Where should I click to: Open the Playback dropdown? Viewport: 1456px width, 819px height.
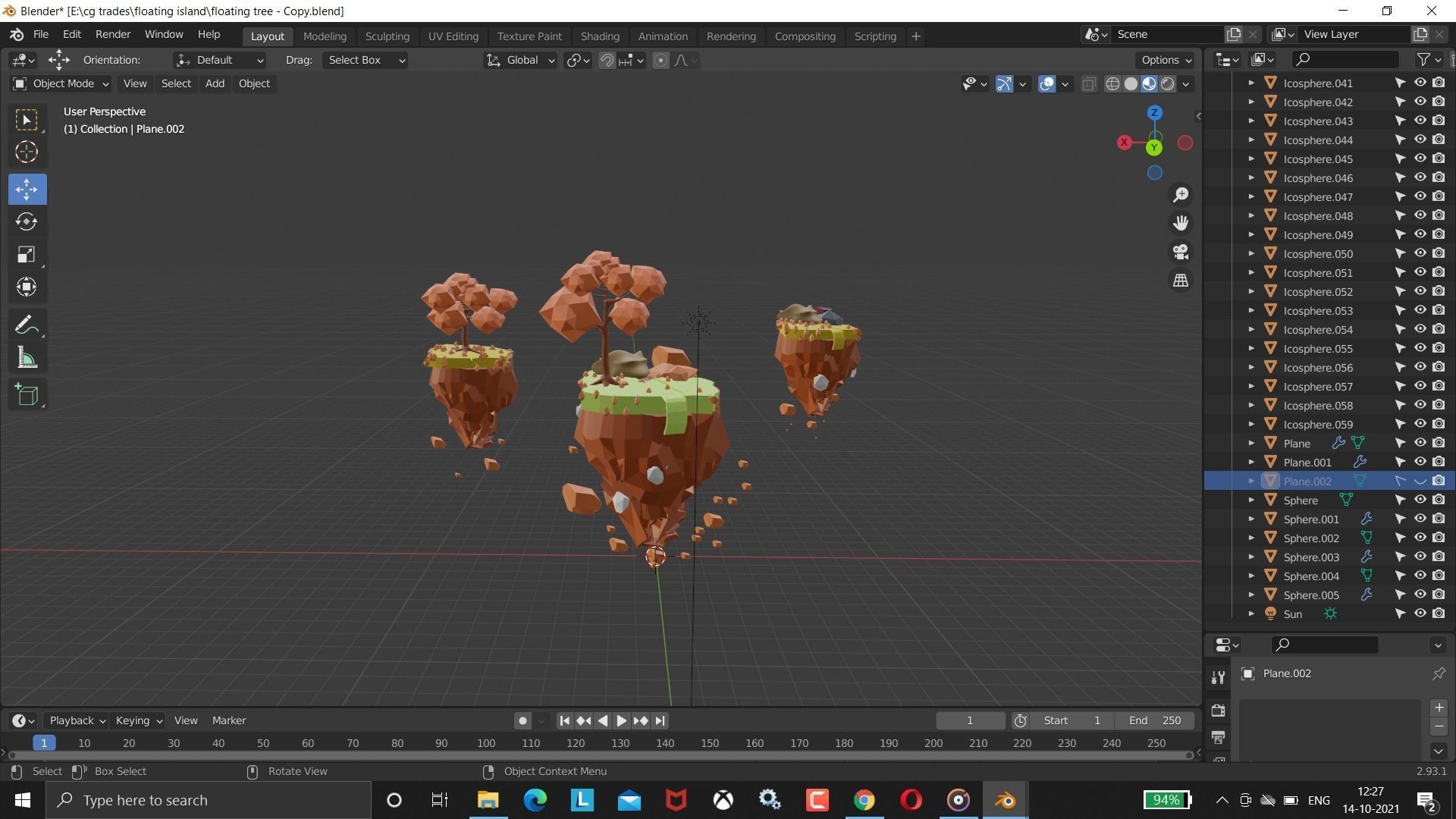pyautogui.click(x=76, y=720)
